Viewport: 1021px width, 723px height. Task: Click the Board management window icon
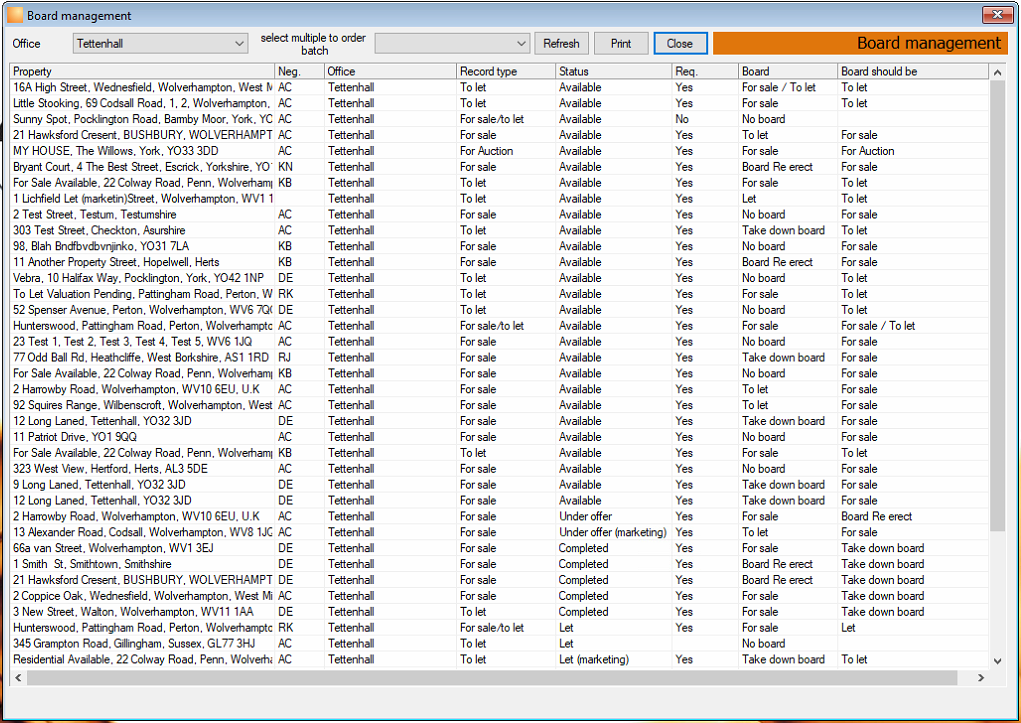14,15
